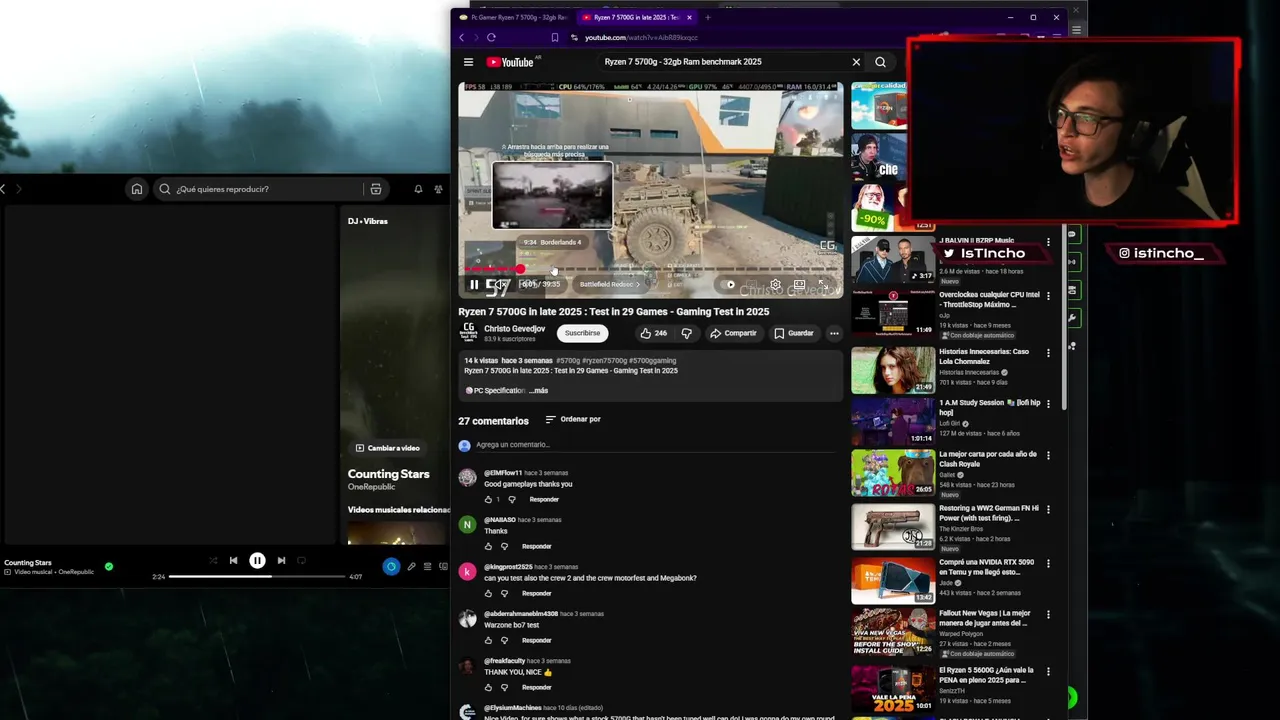
Task: Open Restoring a WW2 German FN thumbnail
Action: click(x=893, y=527)
